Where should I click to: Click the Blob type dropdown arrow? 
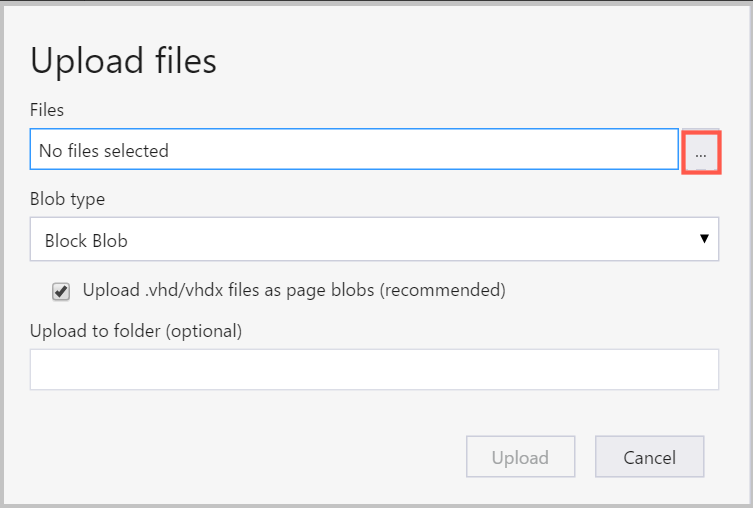pyautogui.click(x=704, y=240)
